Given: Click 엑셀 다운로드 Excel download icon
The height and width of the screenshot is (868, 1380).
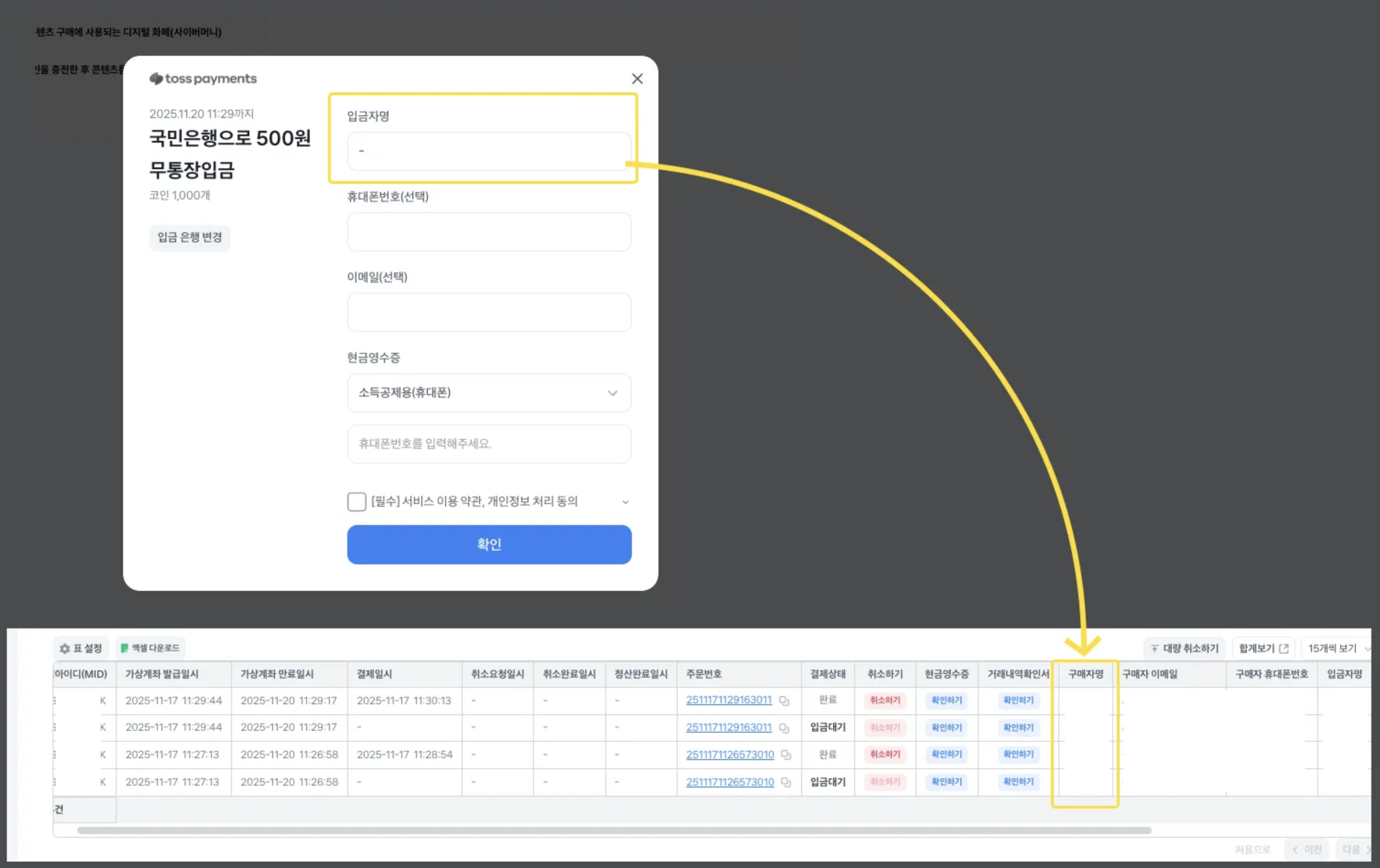Looking at the screenshot, I should click(124, 648).
